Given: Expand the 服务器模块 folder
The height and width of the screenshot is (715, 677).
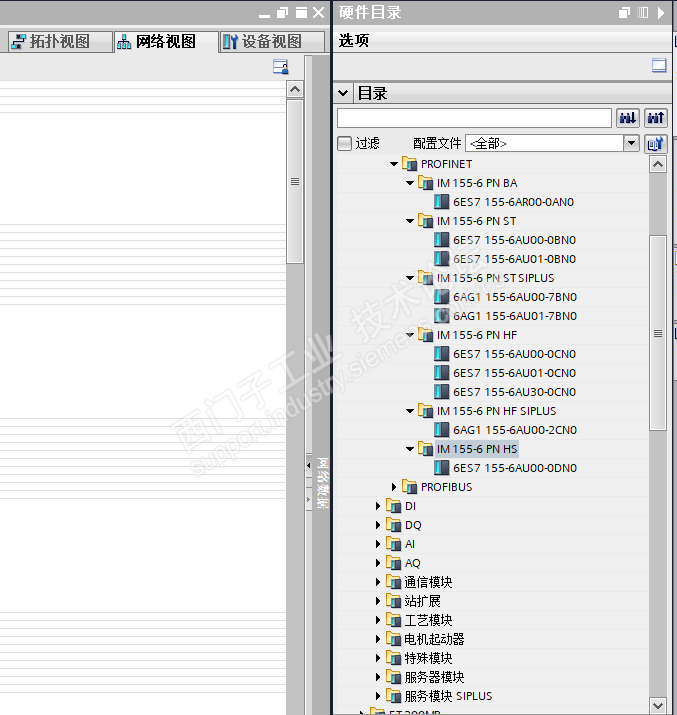Looking at the screenshot, I should [378, 677].
